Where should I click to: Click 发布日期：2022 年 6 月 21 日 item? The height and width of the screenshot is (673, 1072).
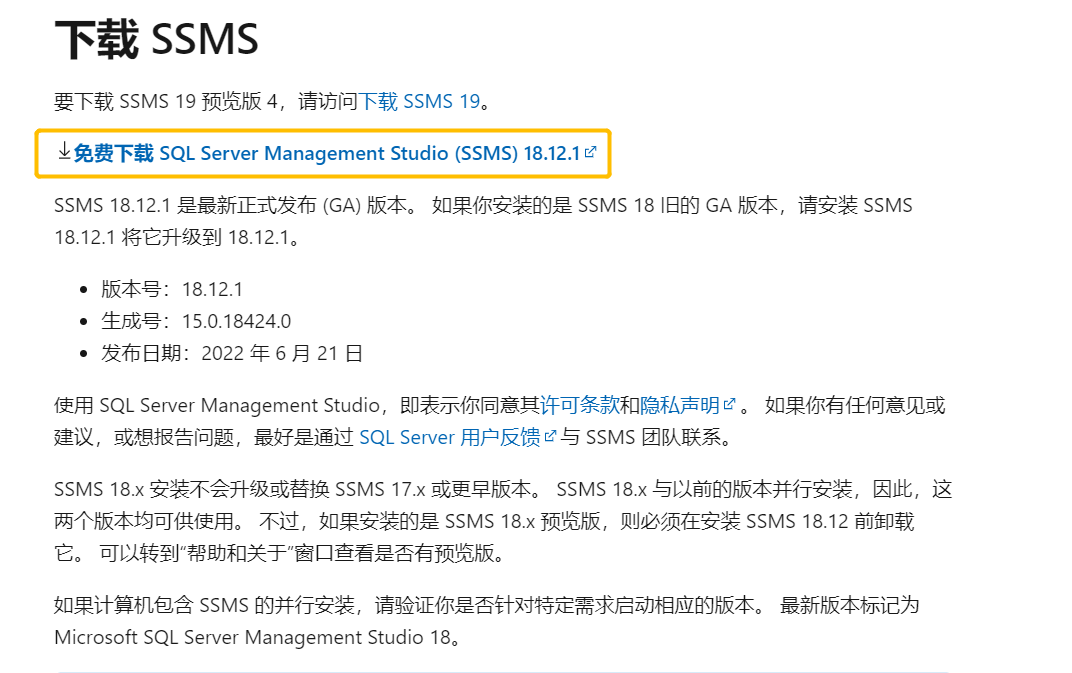[232, 354]
